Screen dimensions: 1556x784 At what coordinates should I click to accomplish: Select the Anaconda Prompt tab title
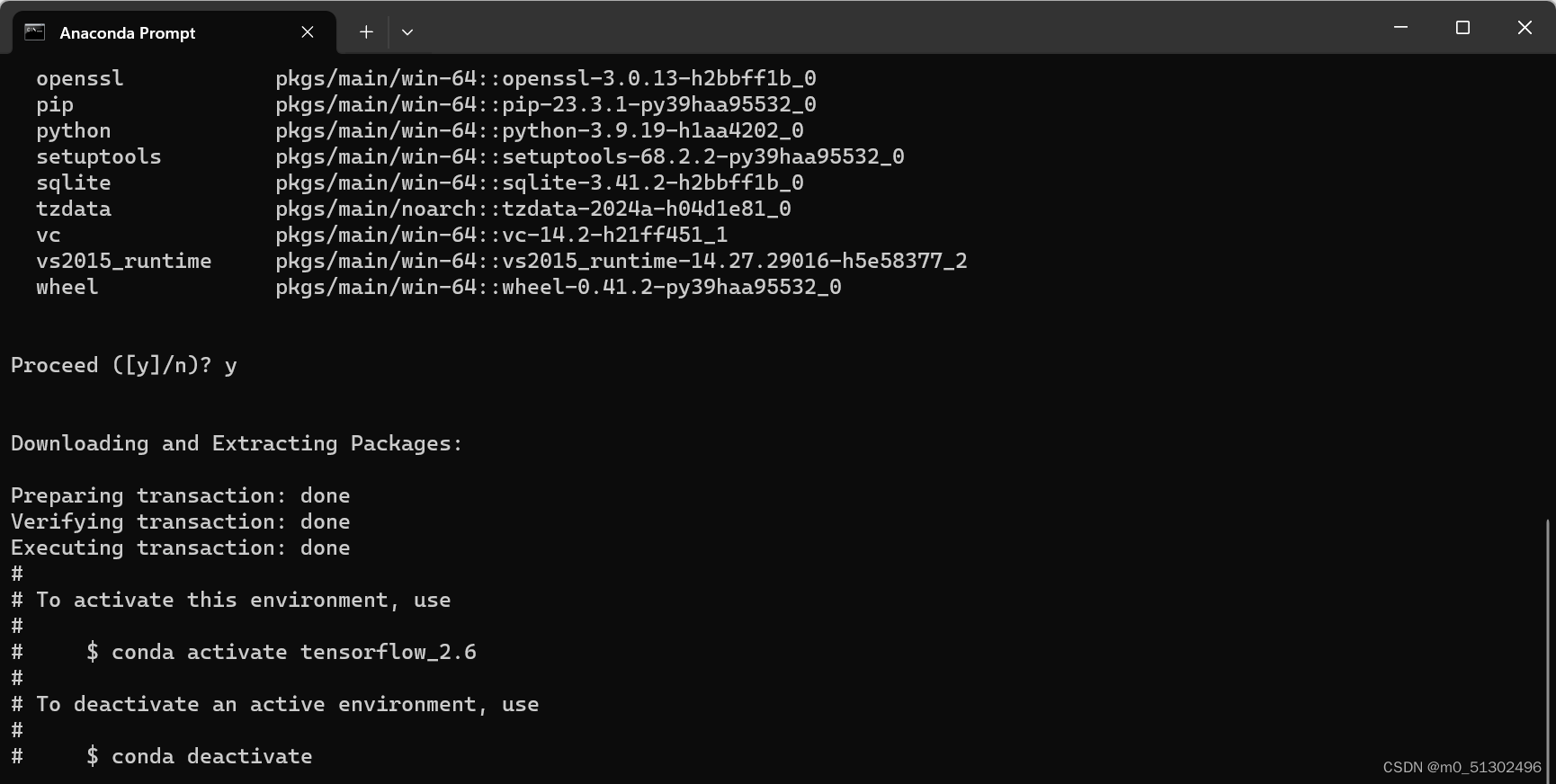126,32
